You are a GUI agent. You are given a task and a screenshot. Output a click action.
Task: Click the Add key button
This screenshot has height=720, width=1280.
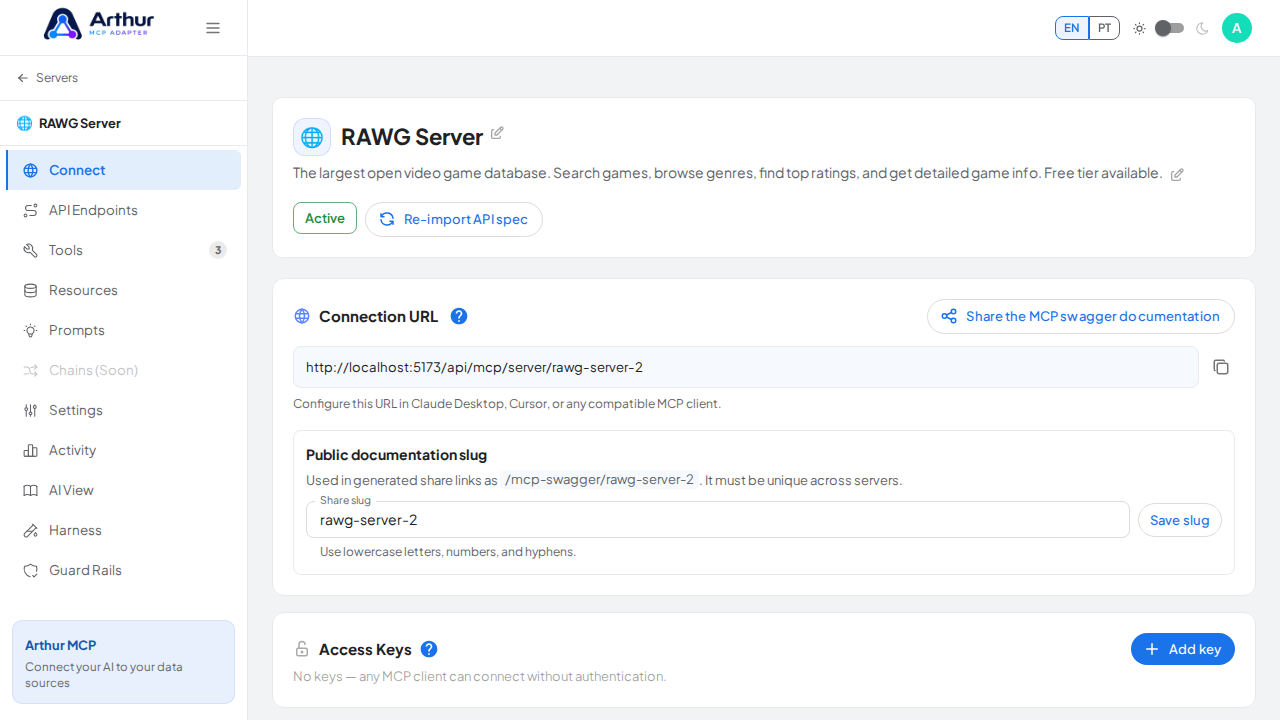tap(1183, 649)
